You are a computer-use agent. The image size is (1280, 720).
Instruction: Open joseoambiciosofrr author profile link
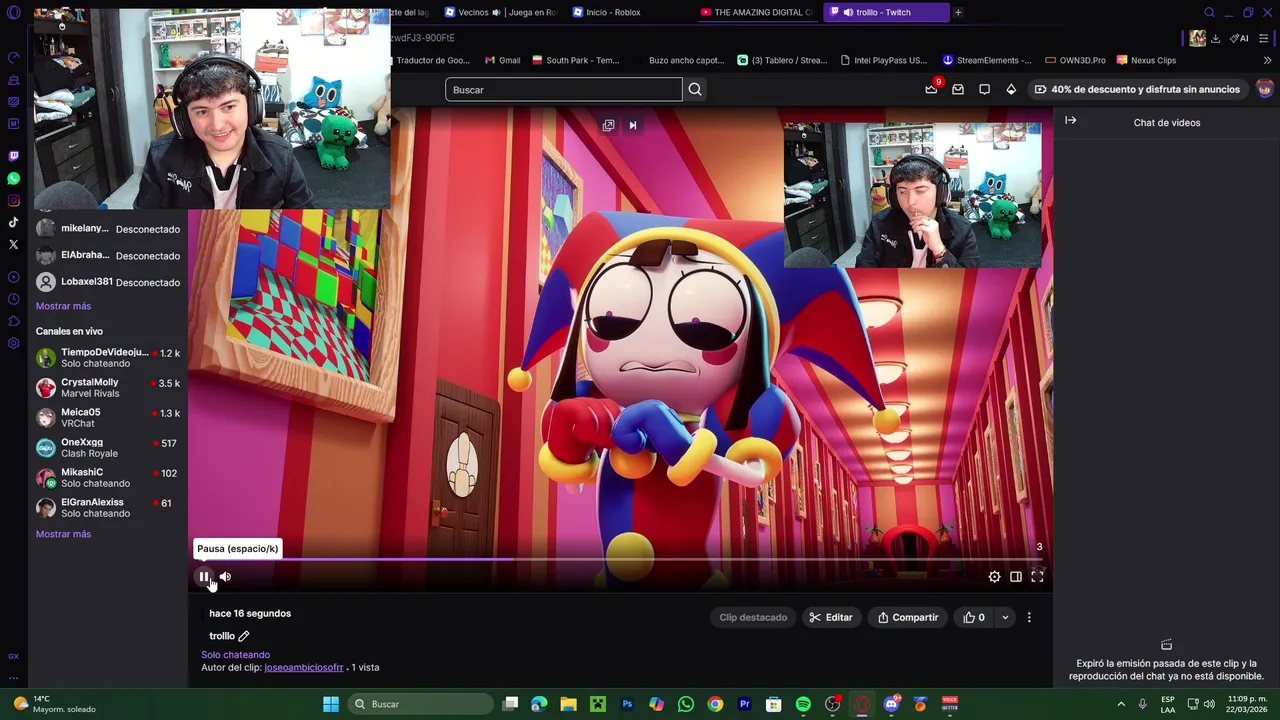(304, 667)
